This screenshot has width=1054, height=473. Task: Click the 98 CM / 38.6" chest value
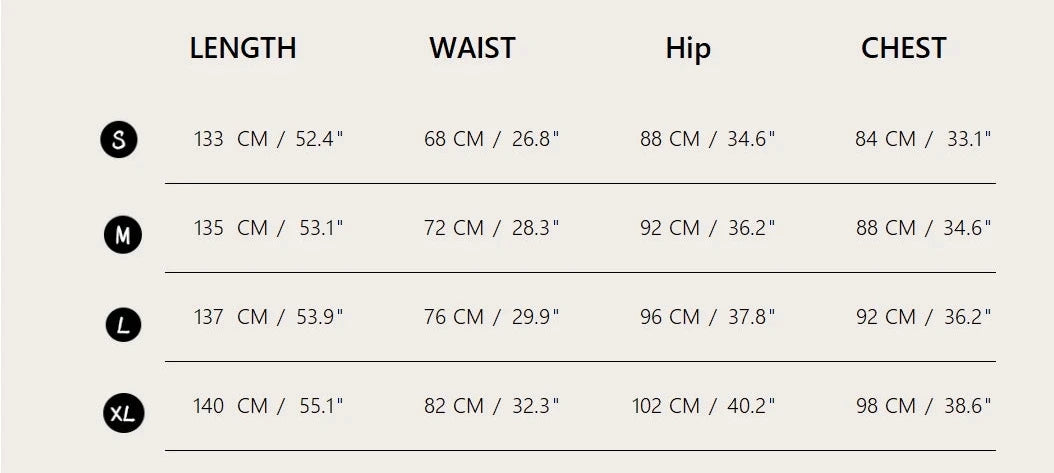click(922, 406)
